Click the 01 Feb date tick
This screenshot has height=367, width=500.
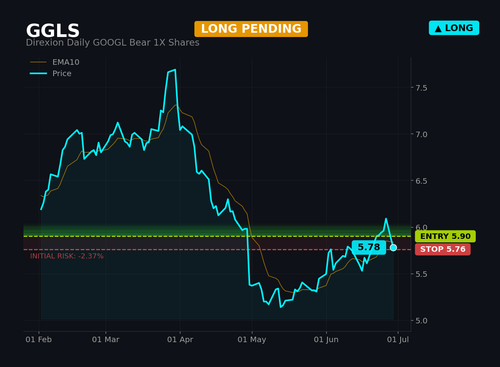(x=39, y=339)
